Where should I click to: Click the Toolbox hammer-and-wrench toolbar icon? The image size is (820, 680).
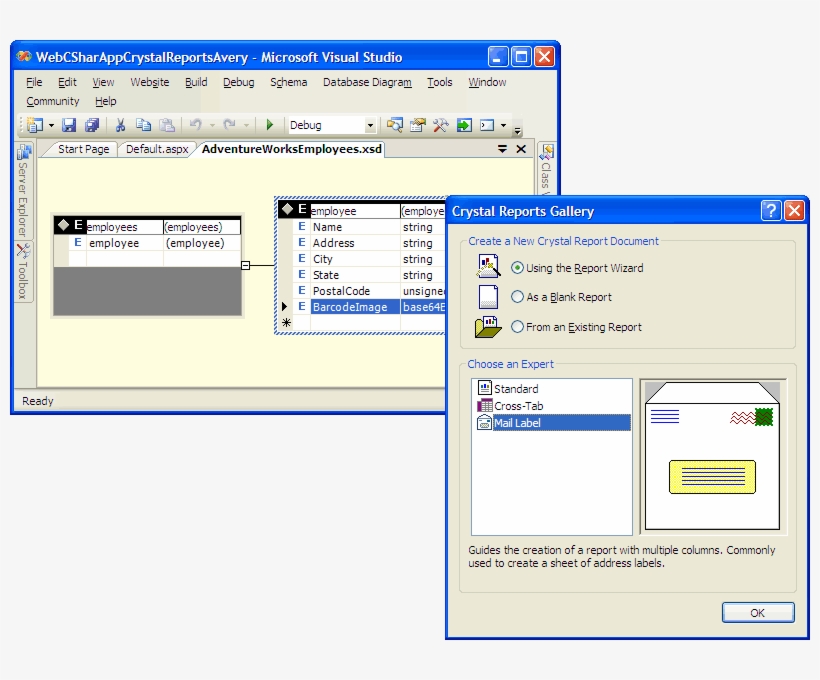441,125
